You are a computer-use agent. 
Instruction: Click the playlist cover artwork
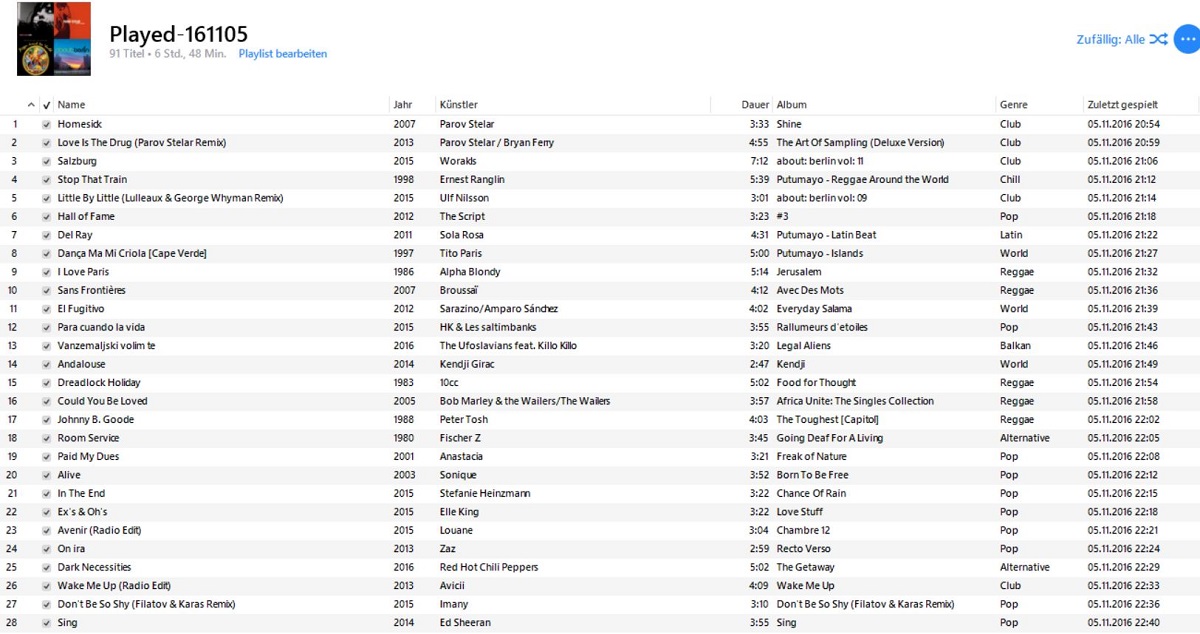point(53,39)
